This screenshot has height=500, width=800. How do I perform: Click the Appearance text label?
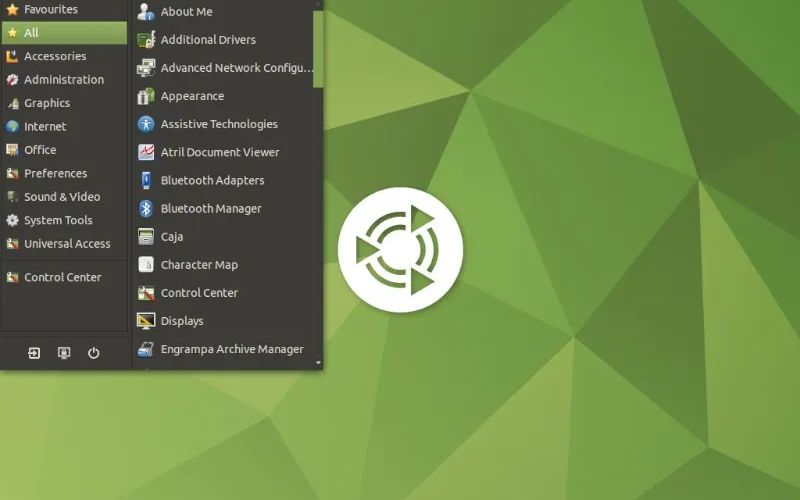click(192, 96)
